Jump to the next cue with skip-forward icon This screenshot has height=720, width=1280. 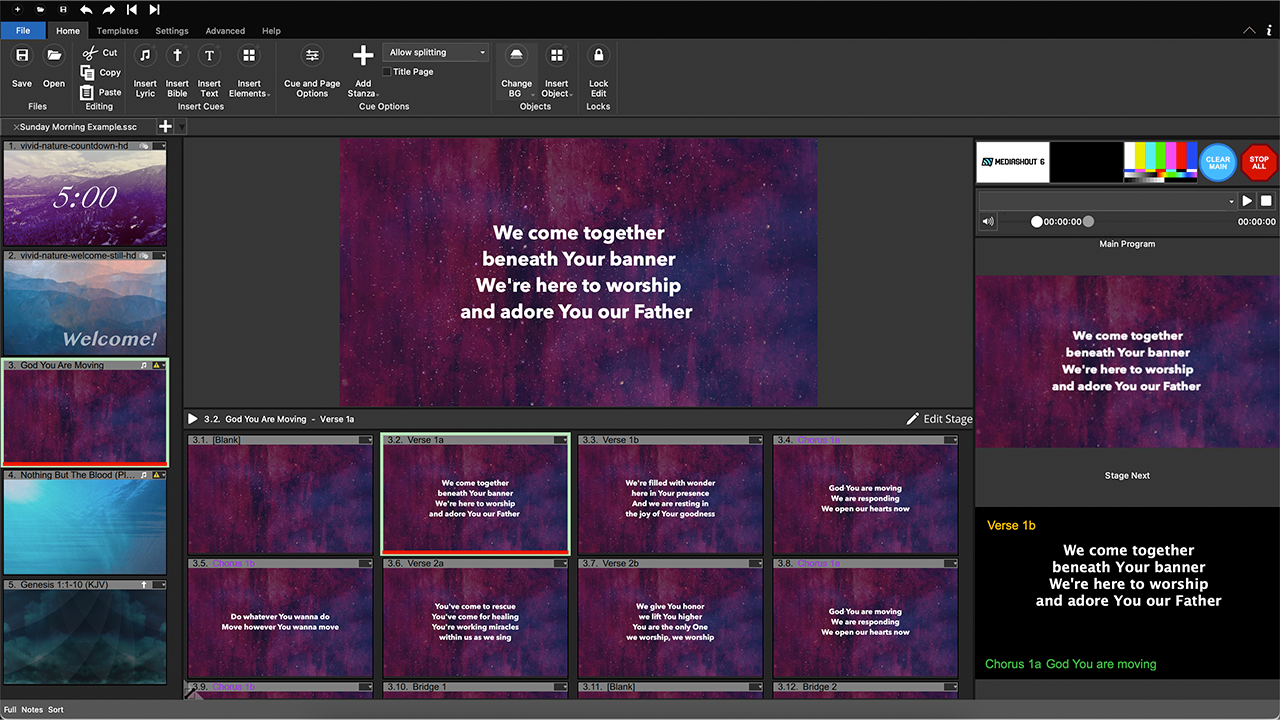(x=154, y=10)
